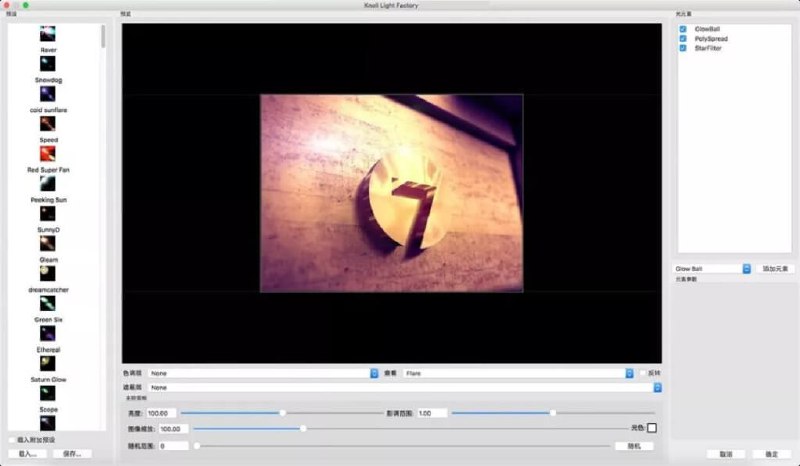The width and height of the screenshot is (800, 466).
Task: Disable the StarFilter element checkbox
Action: point(683,48)
